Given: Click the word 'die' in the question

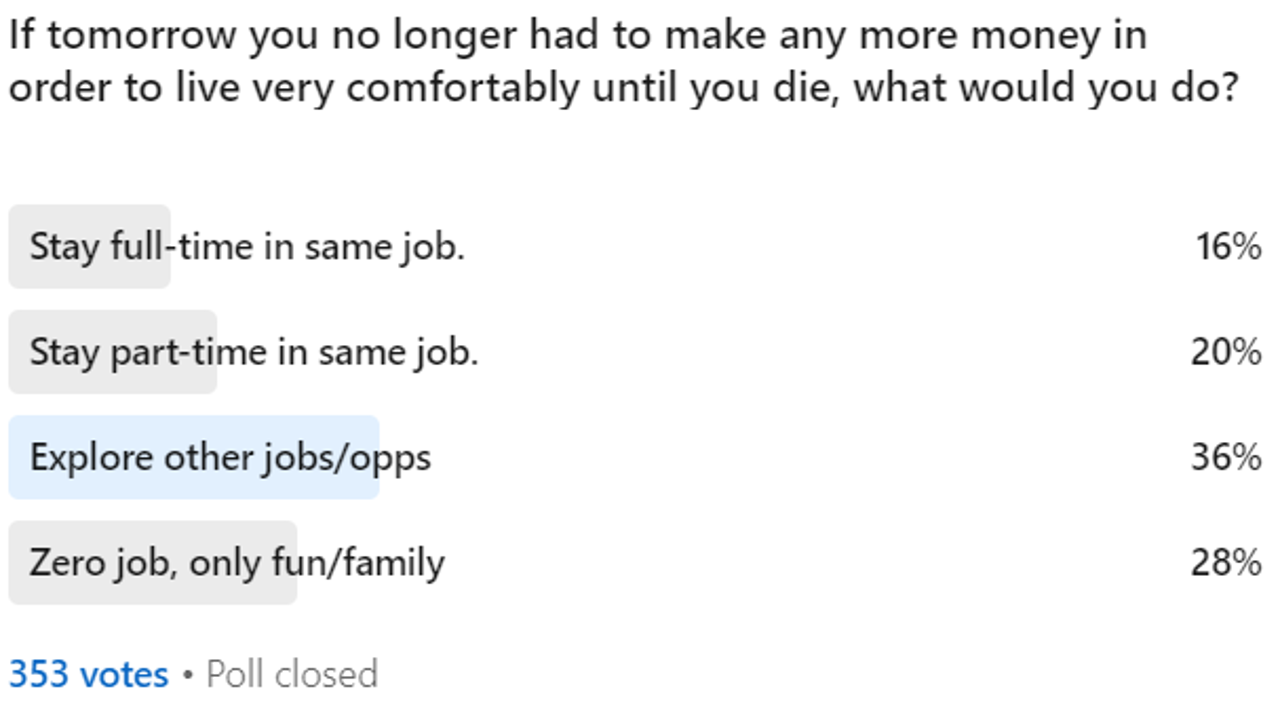Looking at the screenshot, I should pos(806,88).
